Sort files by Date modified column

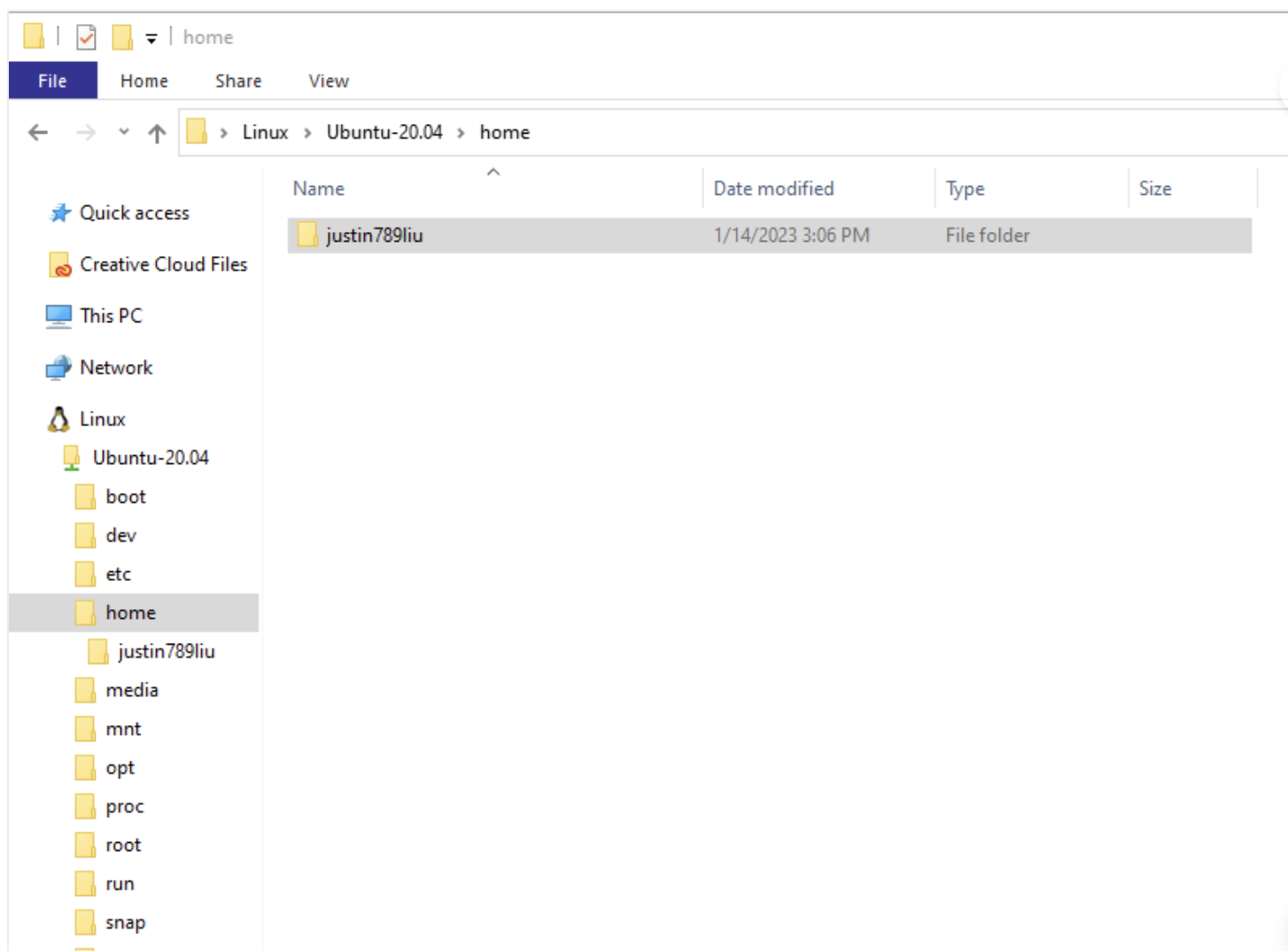(773, 188)
